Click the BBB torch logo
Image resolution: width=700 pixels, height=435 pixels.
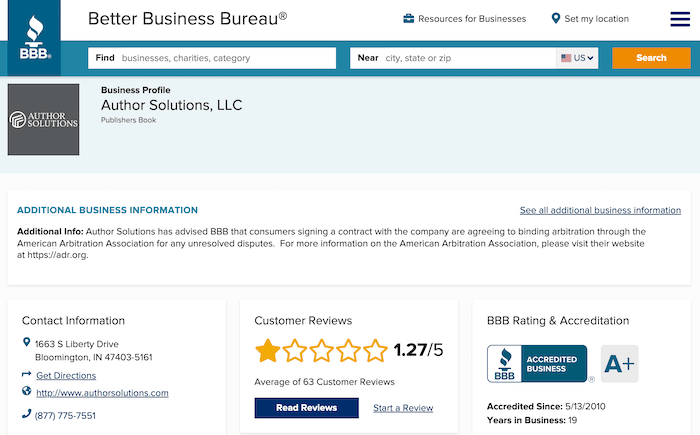[x=34, y=38]
